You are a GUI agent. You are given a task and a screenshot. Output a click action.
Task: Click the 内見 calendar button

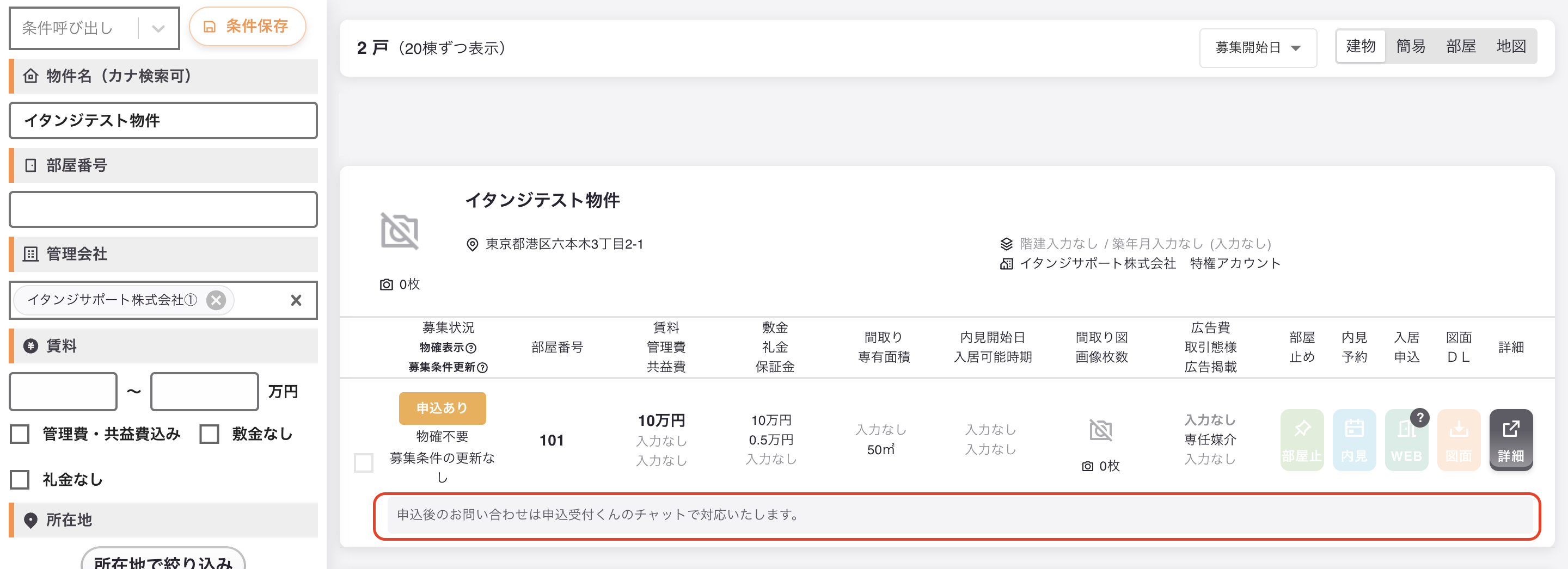pyautogui.click(x=1355, y=440)
